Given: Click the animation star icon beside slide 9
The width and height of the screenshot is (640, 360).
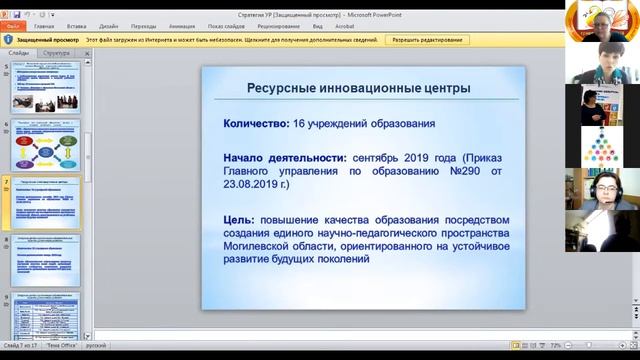Looking at the screenshot, I should pyautogui.click(x=6, y=304).
